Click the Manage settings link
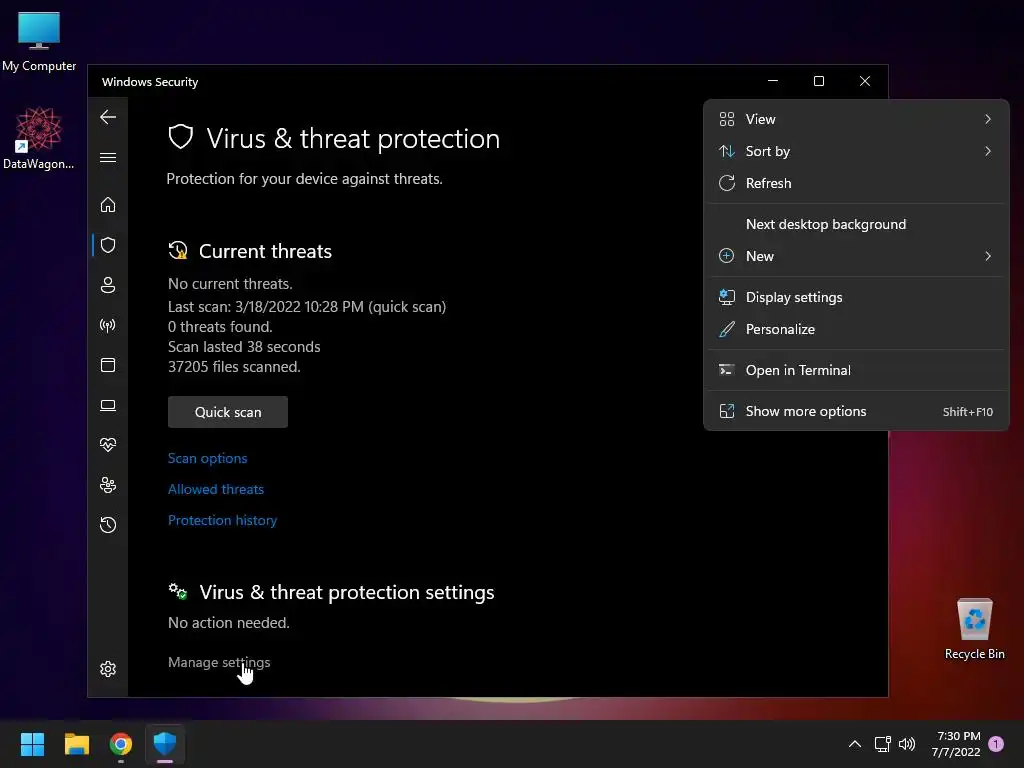This screenshot has height=768, width=1024. [219, 662]
